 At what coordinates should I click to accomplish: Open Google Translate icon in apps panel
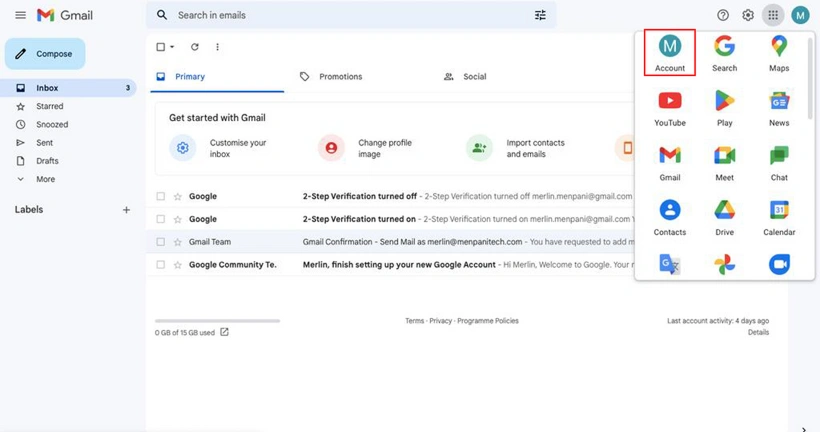[x=670, y=264]
